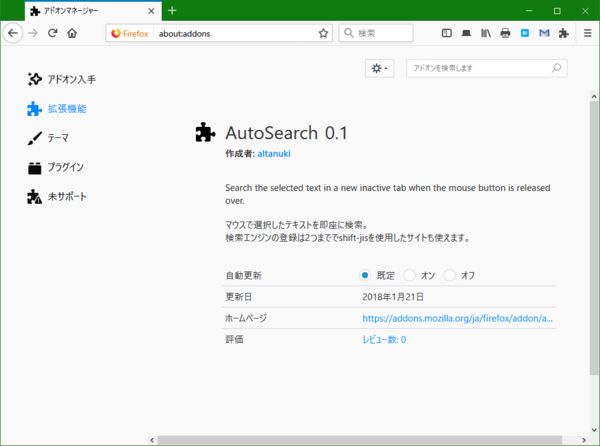Viewport: 600px width, 446px height.
Task: Click the 評価 row label
Action: click(x=234, y=339)
